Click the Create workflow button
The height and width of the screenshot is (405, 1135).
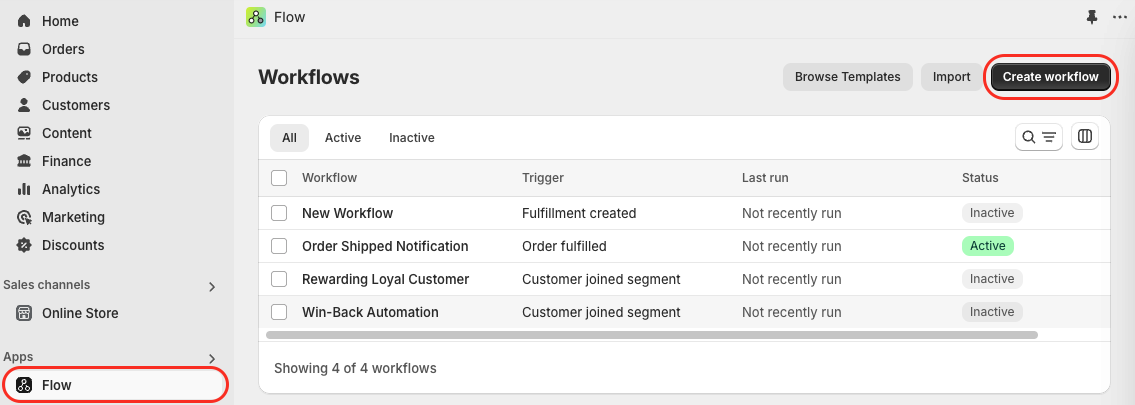(1050, 77)
